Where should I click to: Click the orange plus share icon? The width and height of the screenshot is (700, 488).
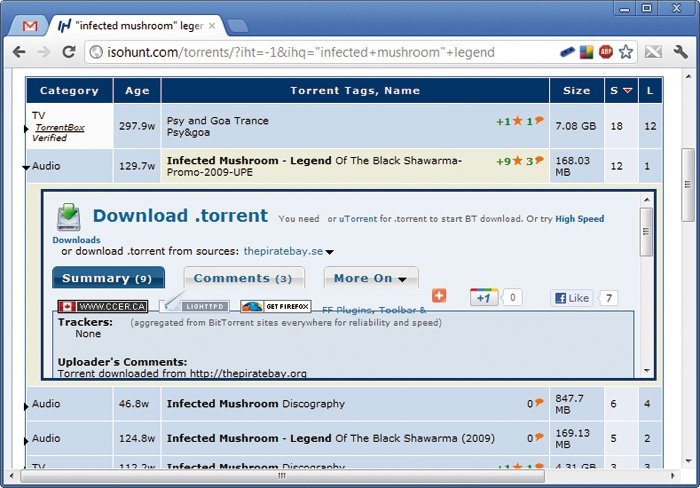point(439,296)
